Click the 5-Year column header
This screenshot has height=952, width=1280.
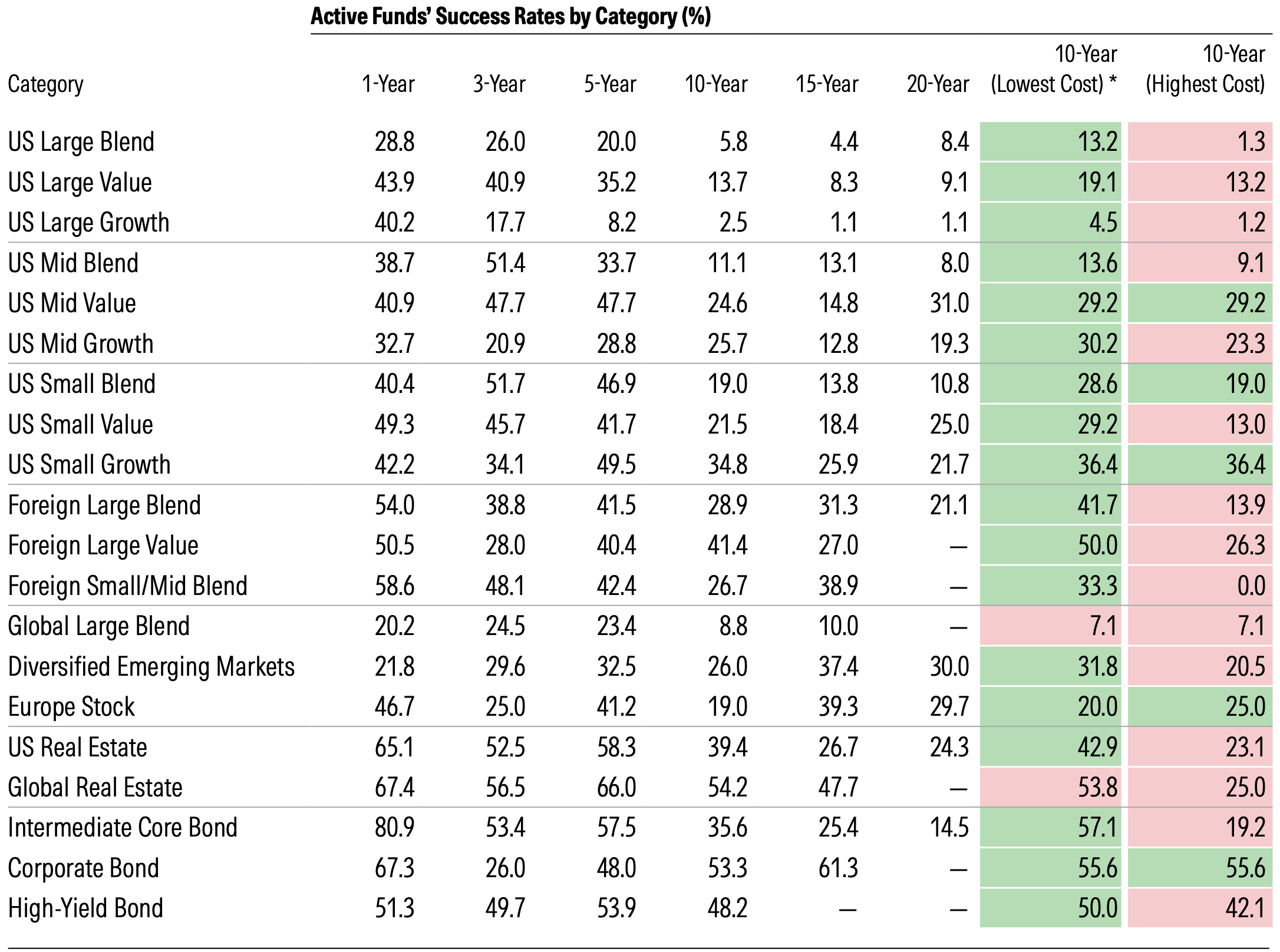(x=610, y=84)
